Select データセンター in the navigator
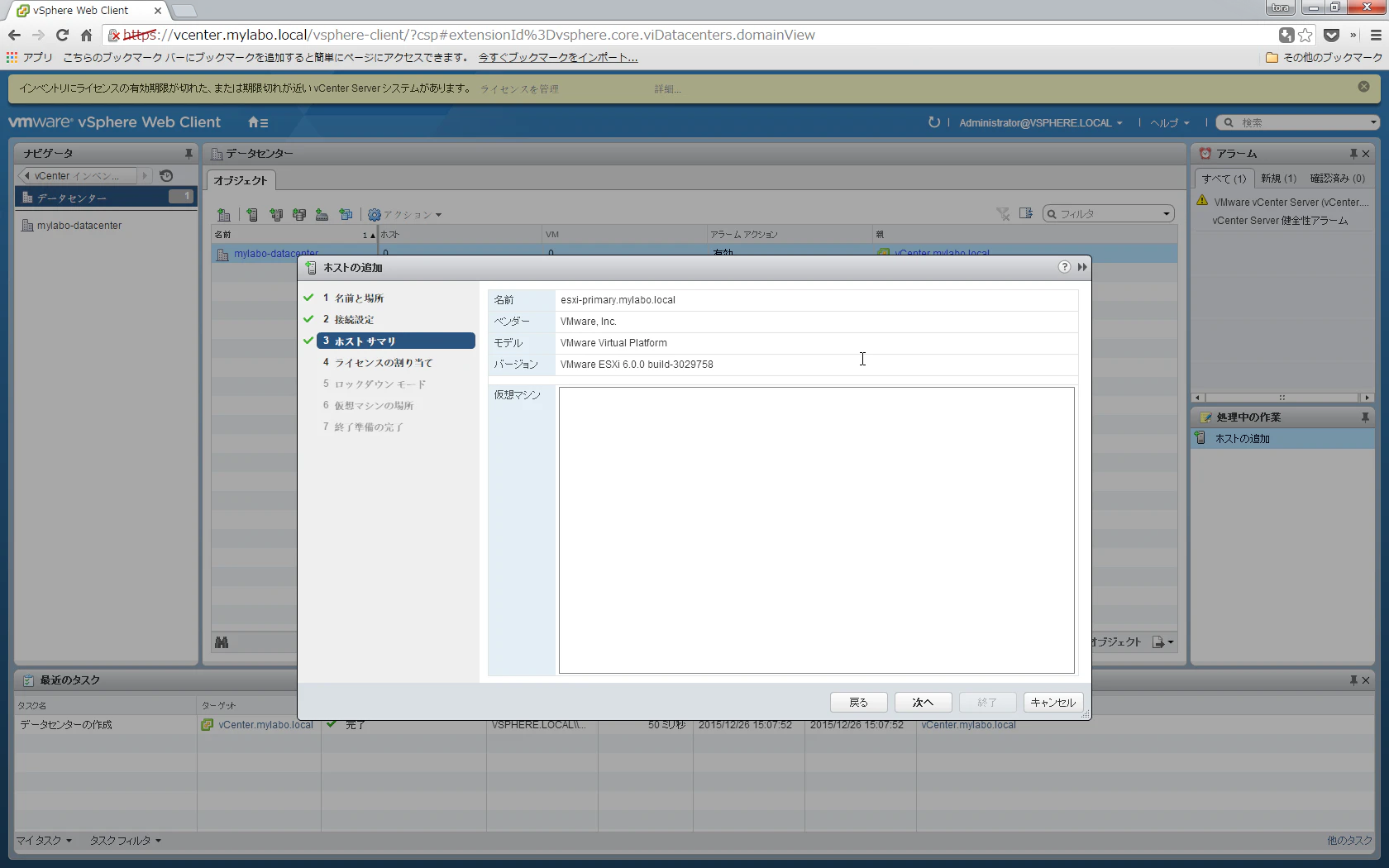1389x868 pixels. (106, 198)
